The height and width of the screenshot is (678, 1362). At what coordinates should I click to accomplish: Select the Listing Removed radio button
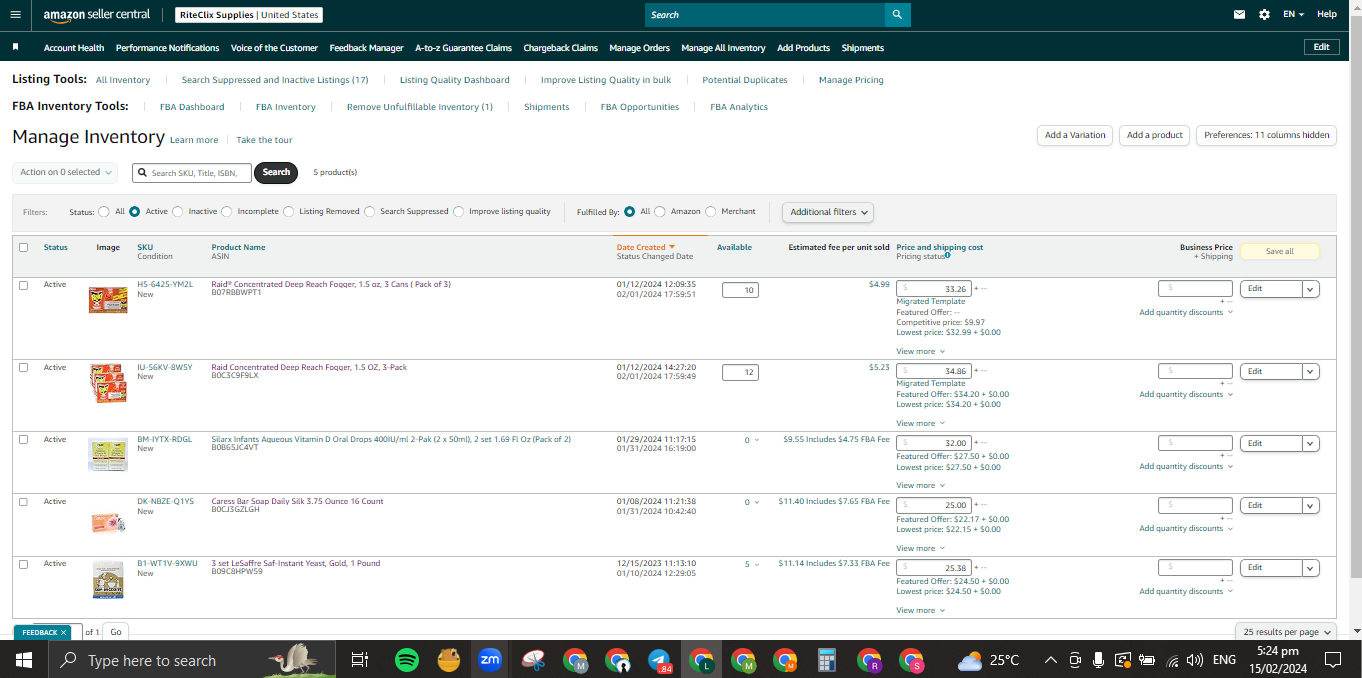pyautogui.click(x=289, y=211)
